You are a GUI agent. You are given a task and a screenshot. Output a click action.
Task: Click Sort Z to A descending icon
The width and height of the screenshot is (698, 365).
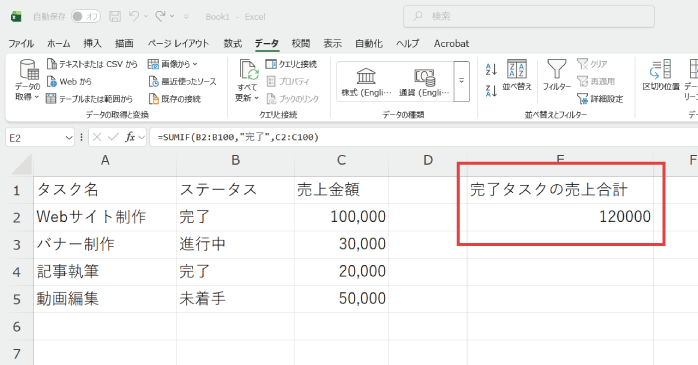(x=491, y=91)
